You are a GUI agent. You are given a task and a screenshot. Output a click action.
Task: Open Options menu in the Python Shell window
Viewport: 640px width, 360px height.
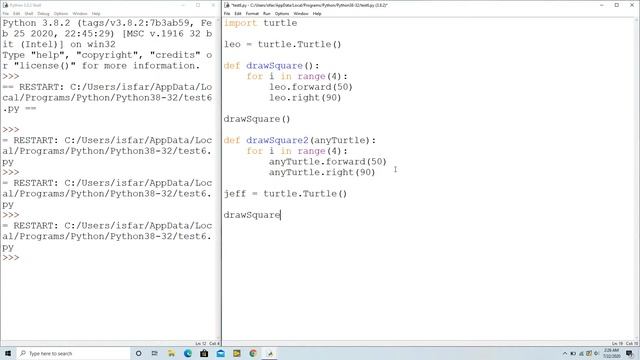(x=61, y=13)
